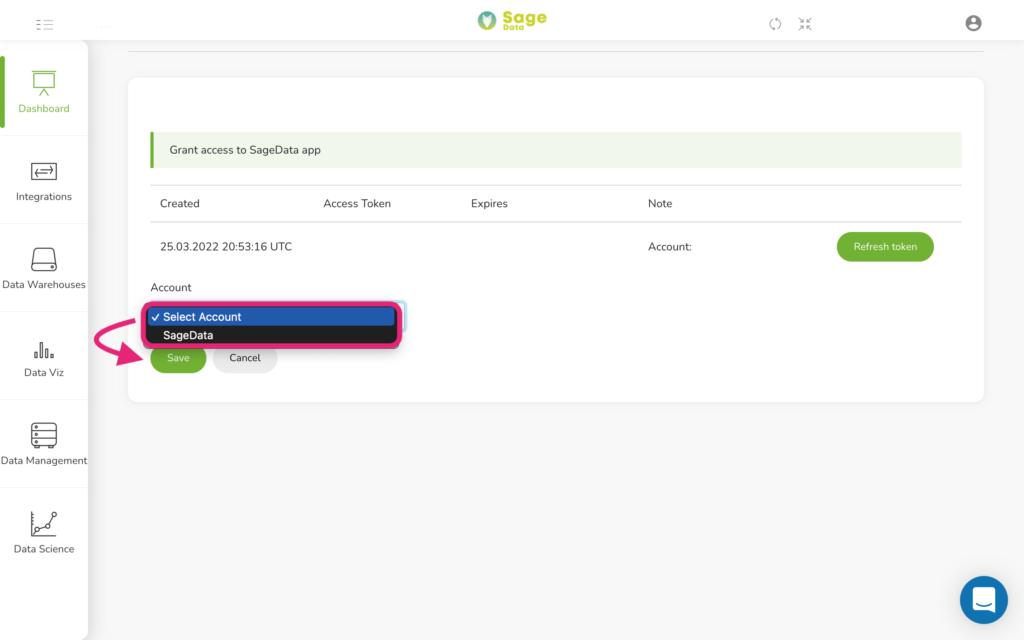
Task: Click the Account field label
Action: click(x=171, y=287)
